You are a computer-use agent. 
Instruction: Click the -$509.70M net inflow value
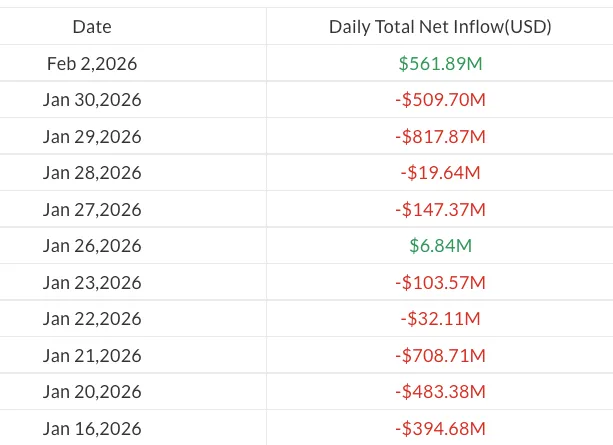[x=440, y=100]
